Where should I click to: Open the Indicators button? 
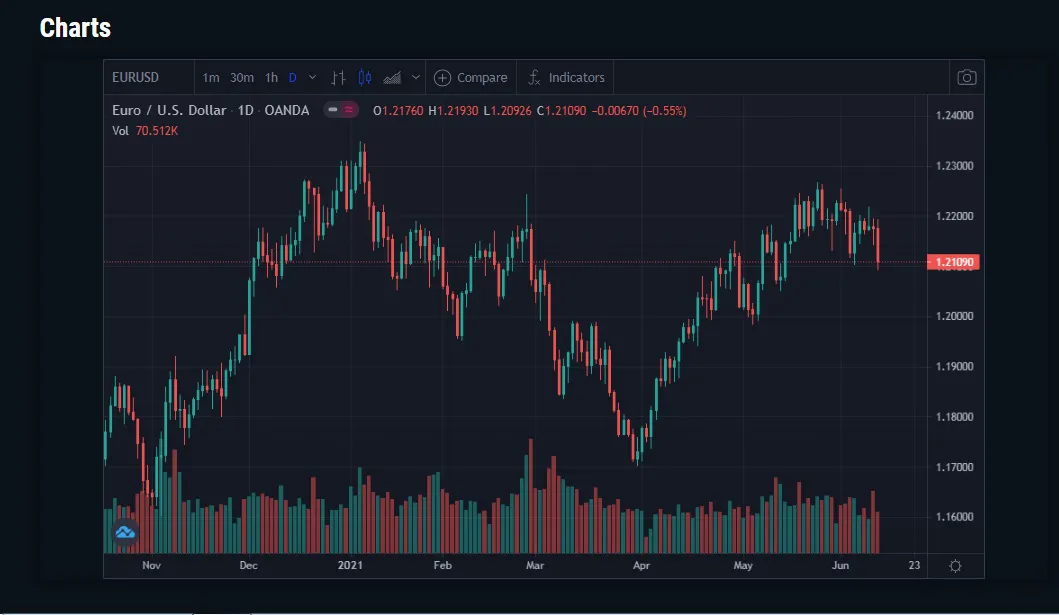pyautogui.click(x=566, y=78)
